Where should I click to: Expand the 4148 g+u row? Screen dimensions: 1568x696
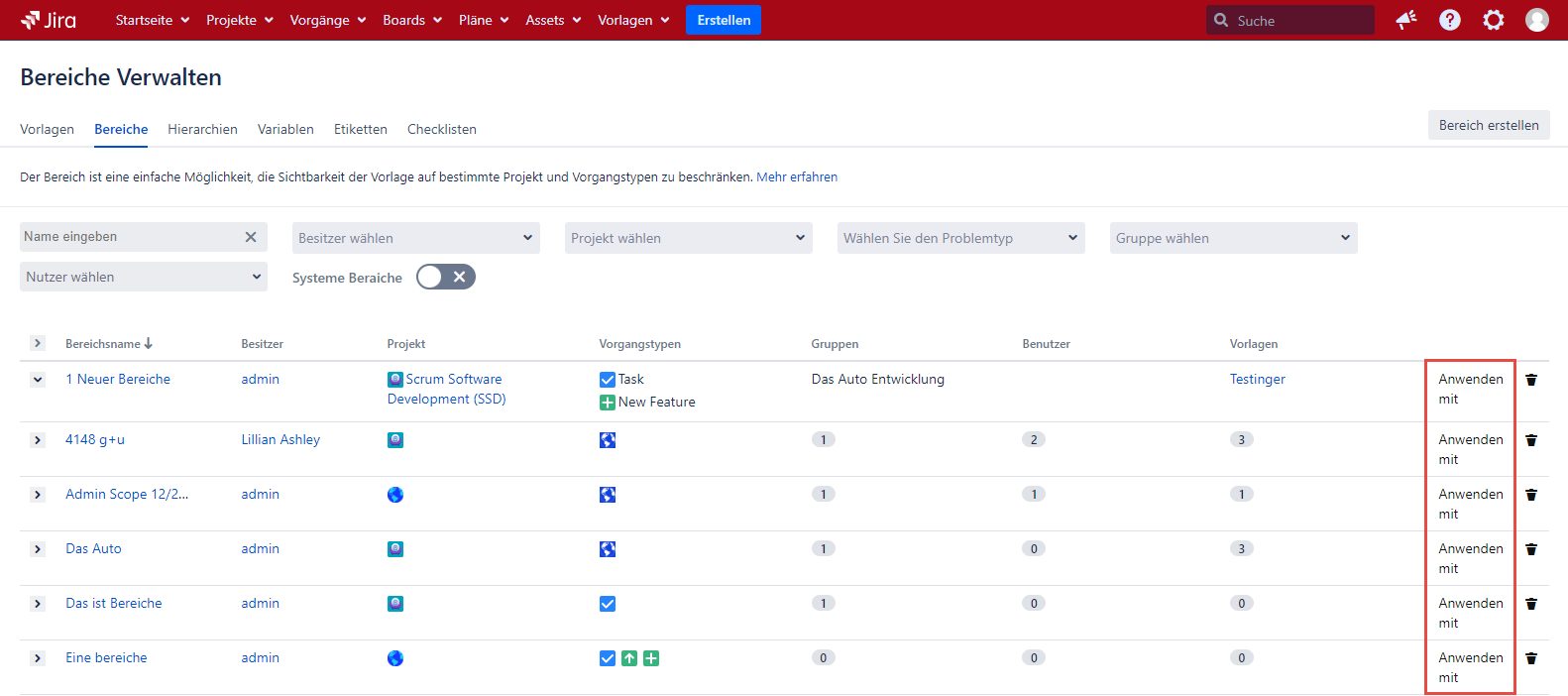(x=38, y=440)
